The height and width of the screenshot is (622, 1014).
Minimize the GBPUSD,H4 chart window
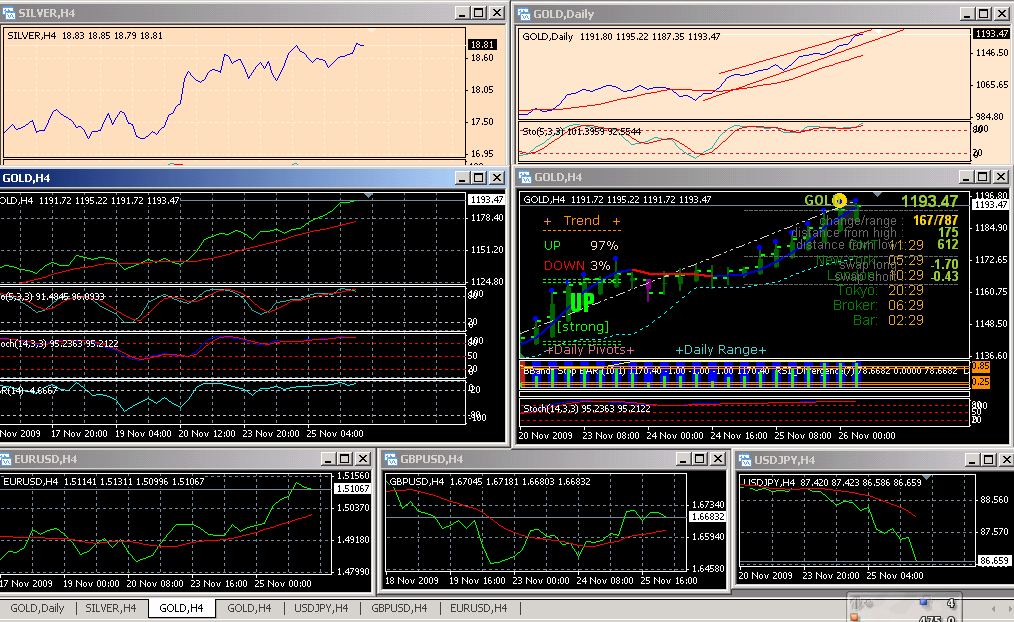(x=683, y=458)
